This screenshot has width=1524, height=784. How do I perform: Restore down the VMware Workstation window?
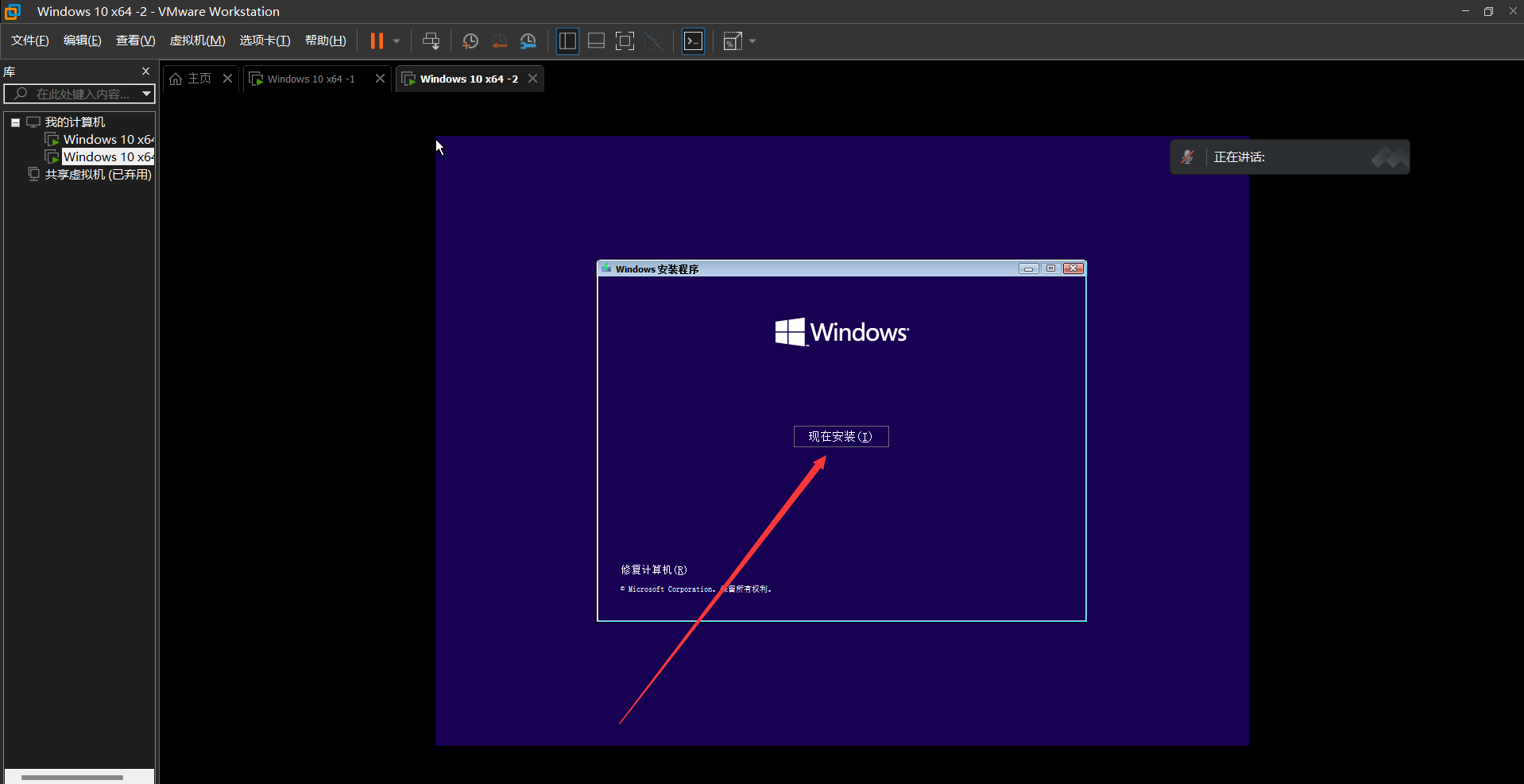[x=1488, y=11]
